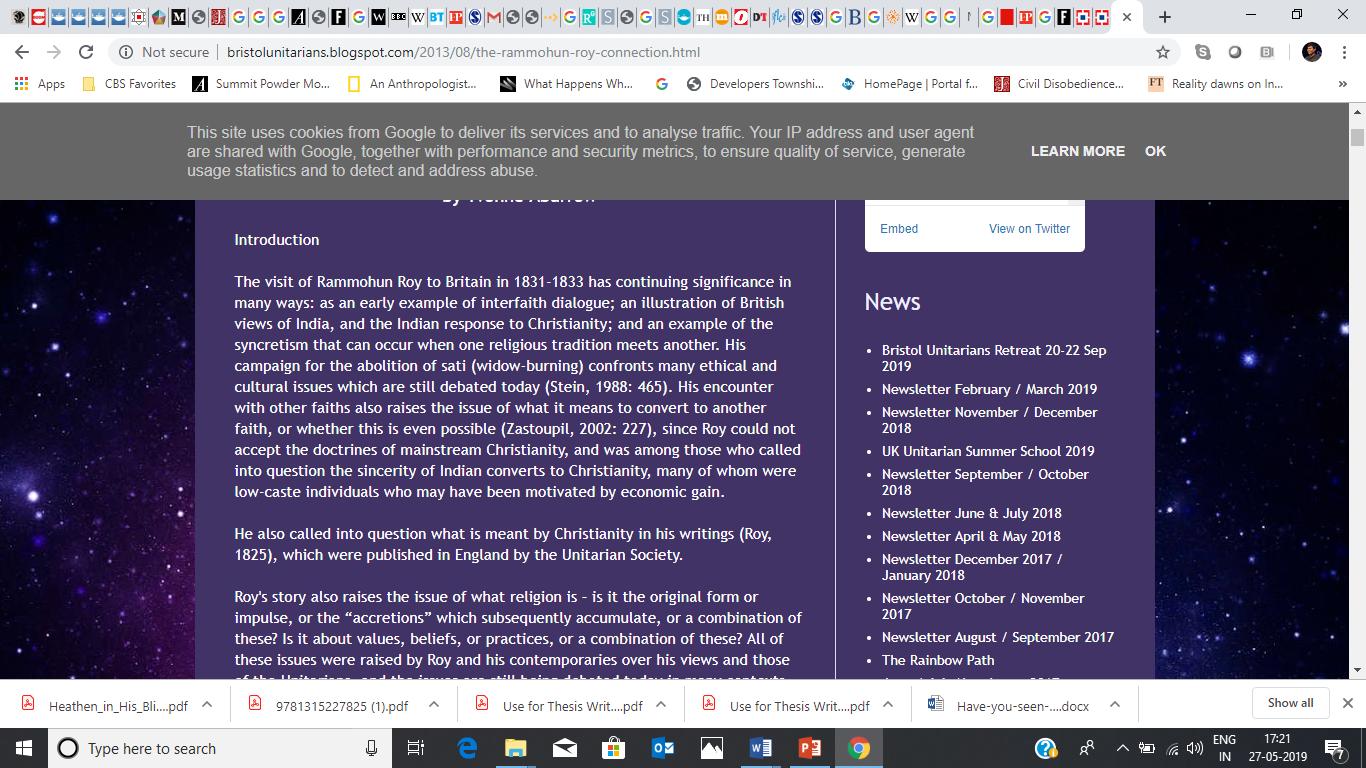Open the What Happens Wh... bookmark
Image resolution: width=1366 pixels, height=768 pixels.
tap(567, 84)
